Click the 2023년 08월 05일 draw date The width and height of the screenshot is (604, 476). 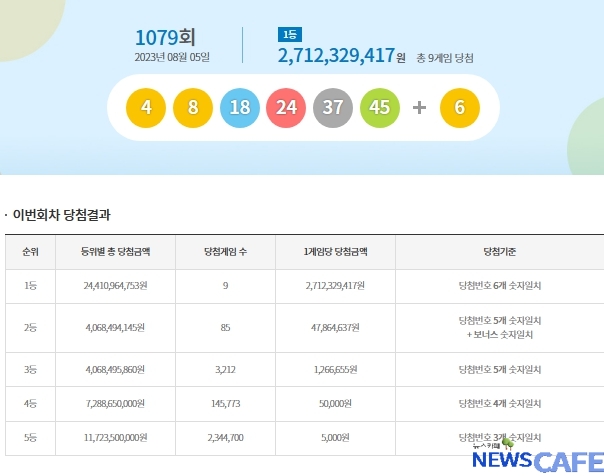(x=172, y=57)
